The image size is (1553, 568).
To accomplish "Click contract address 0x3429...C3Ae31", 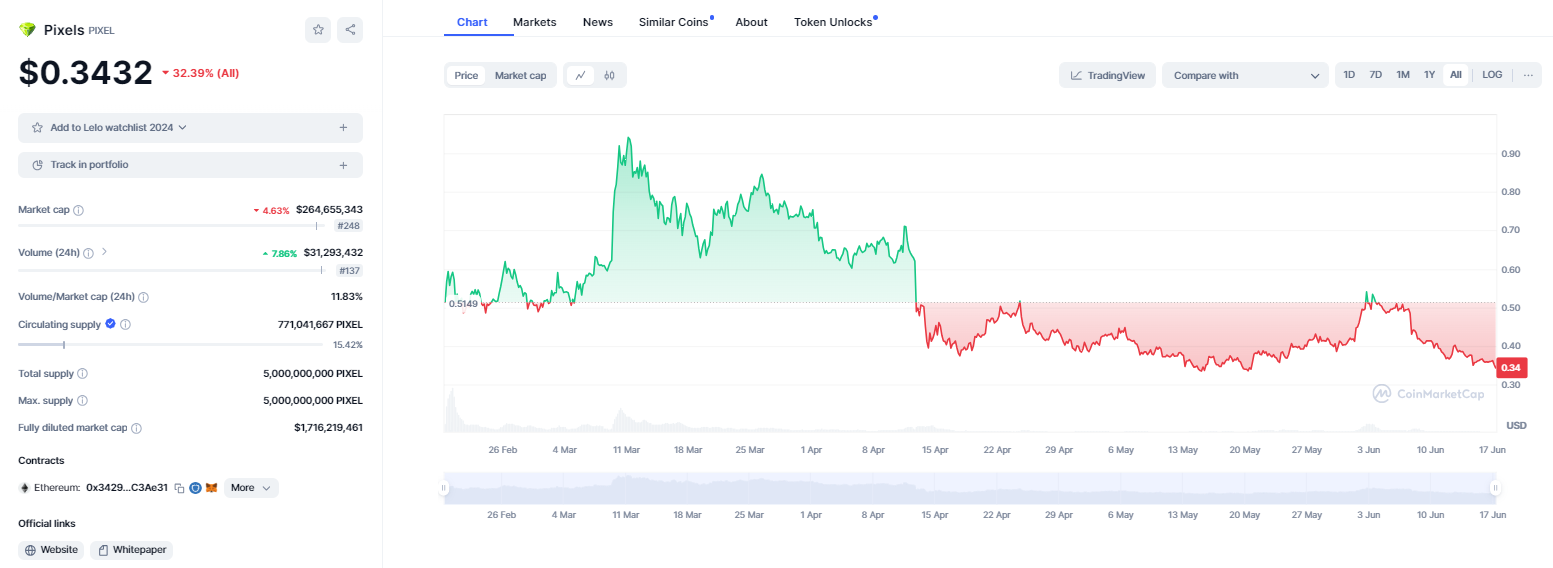I will click(x=127, y=488).
